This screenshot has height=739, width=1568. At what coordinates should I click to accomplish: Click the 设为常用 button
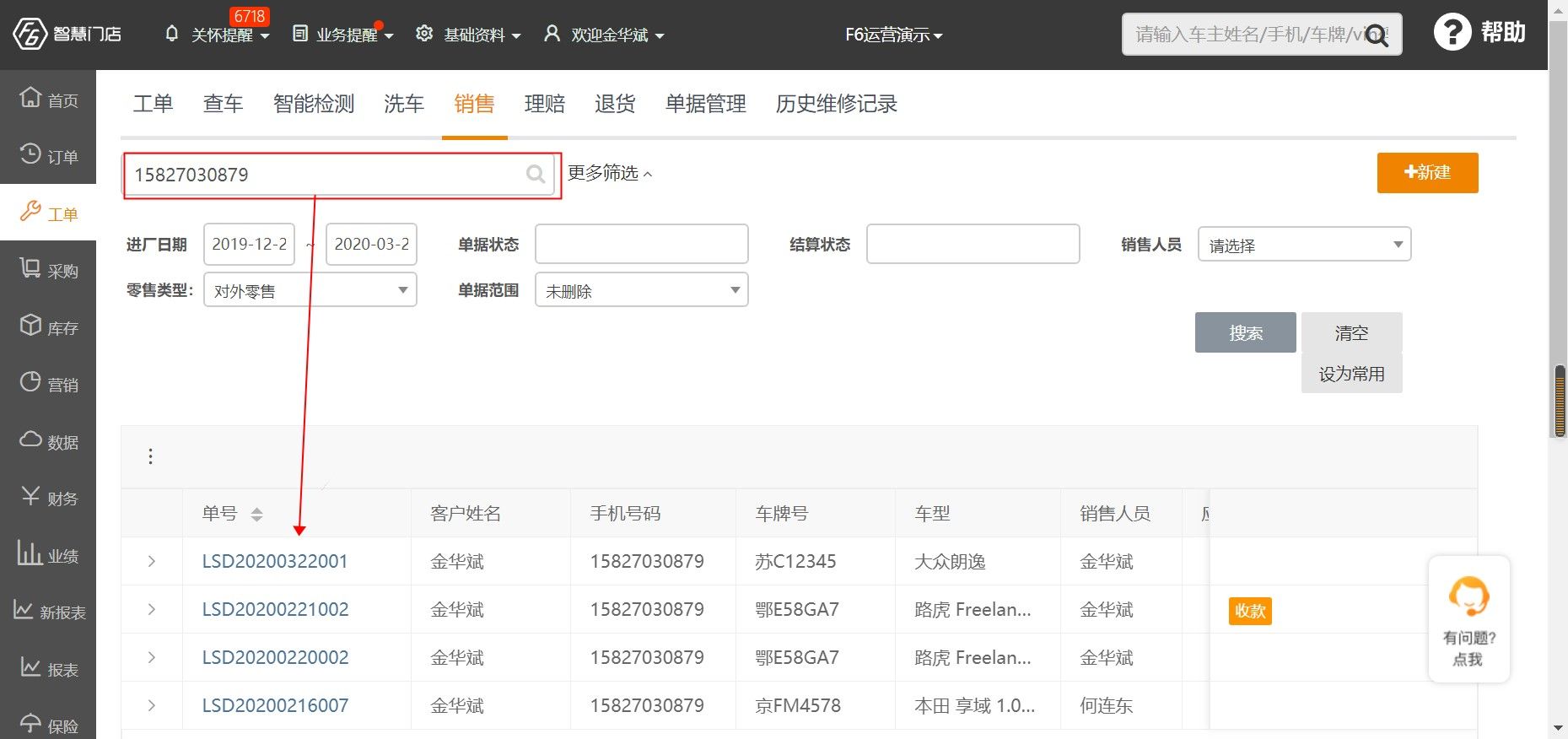point(1351,374)
